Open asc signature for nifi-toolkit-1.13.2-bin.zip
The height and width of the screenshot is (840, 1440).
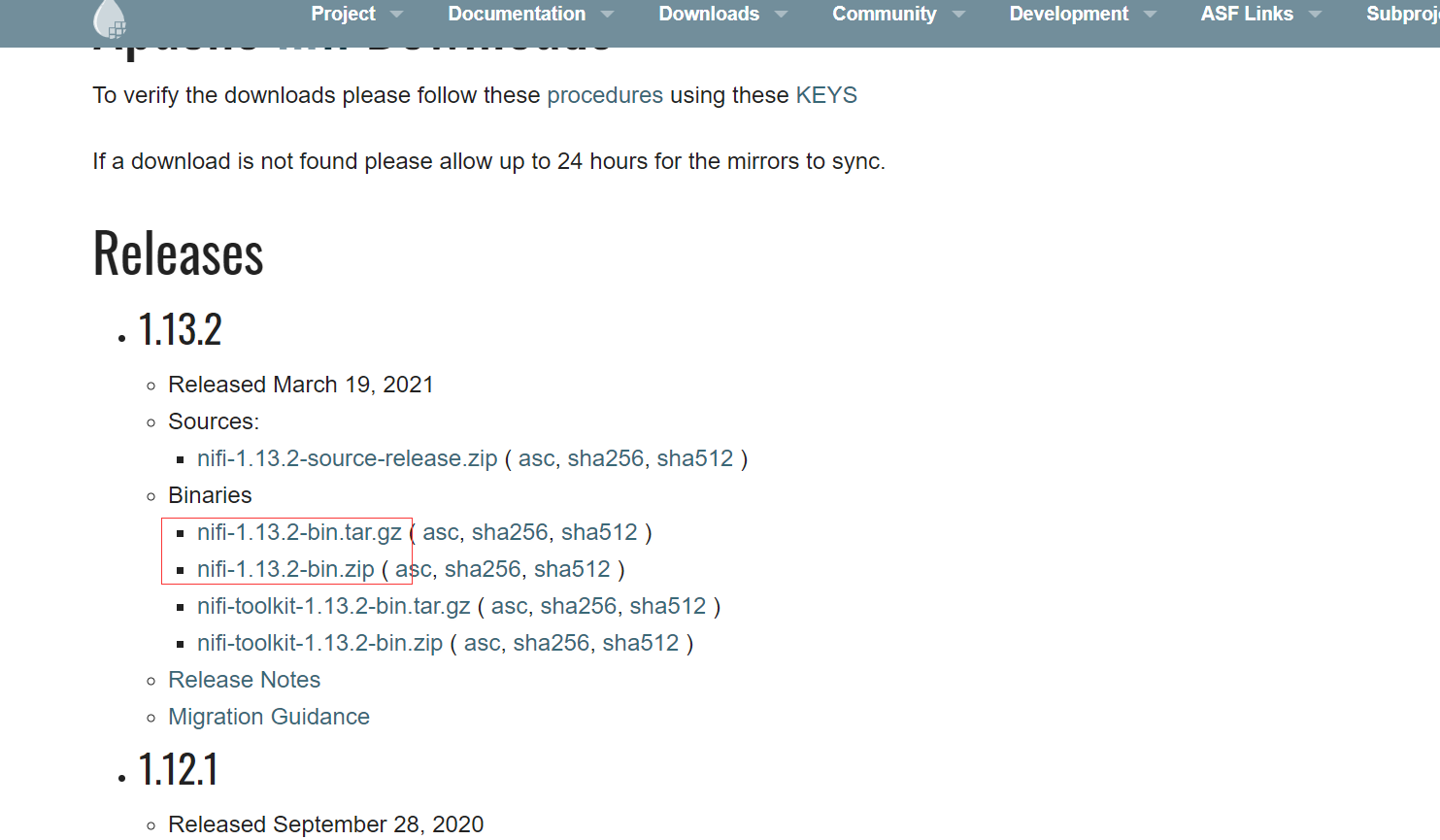(x=482, y=643)
